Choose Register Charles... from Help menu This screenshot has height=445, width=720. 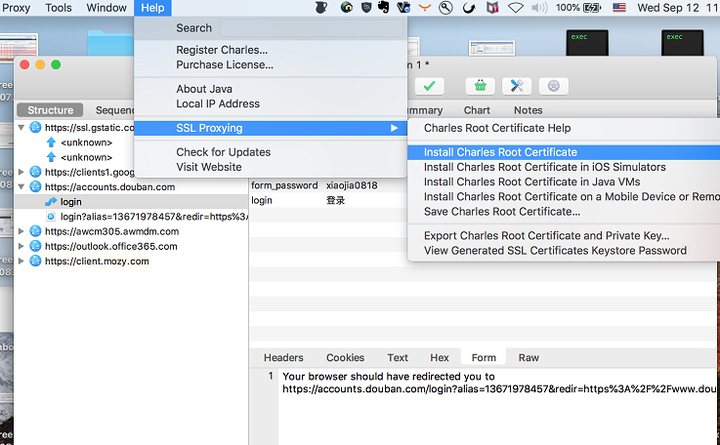270,50
